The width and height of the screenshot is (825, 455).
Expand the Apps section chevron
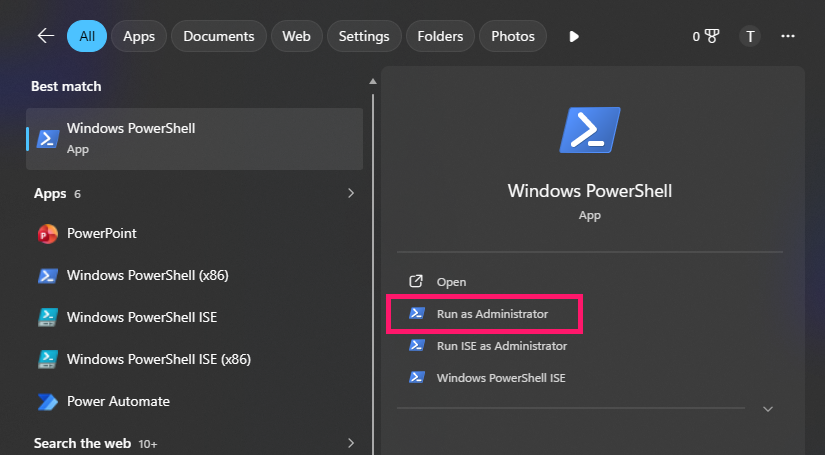351,193
